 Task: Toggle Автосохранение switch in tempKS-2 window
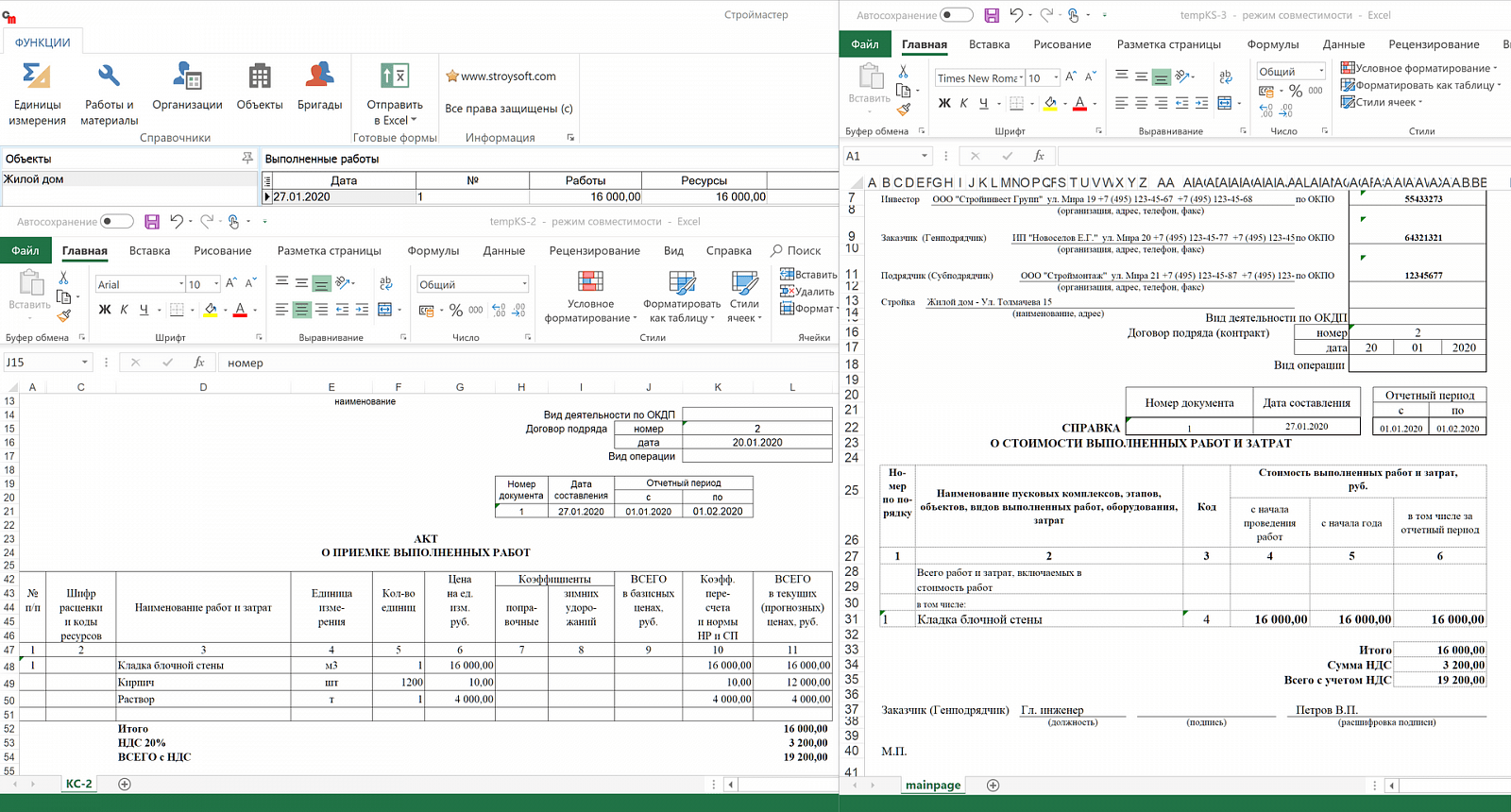pyautogui.click(x=117, y=222)
